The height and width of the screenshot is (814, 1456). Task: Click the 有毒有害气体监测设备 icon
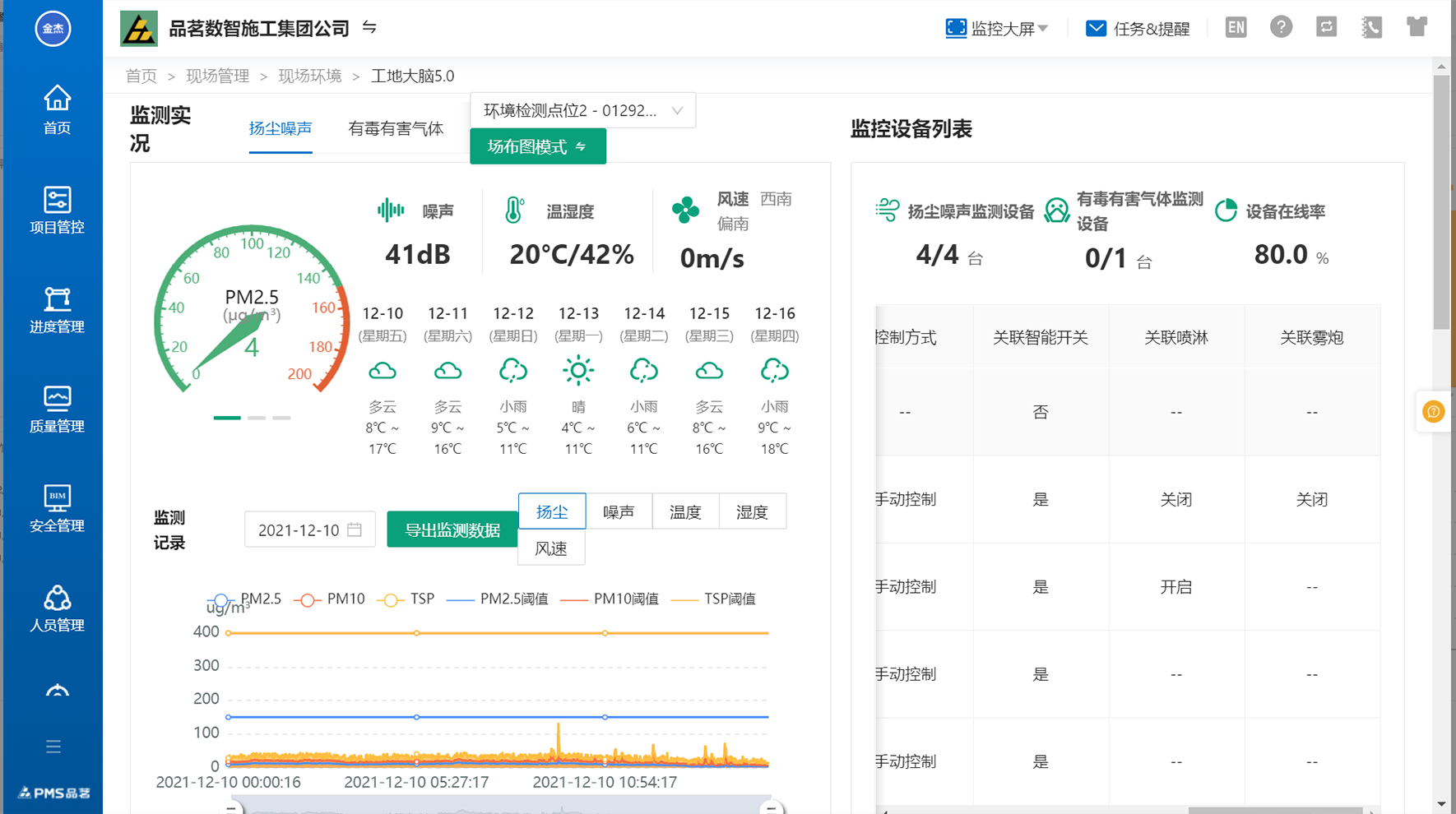point(1057,210)
